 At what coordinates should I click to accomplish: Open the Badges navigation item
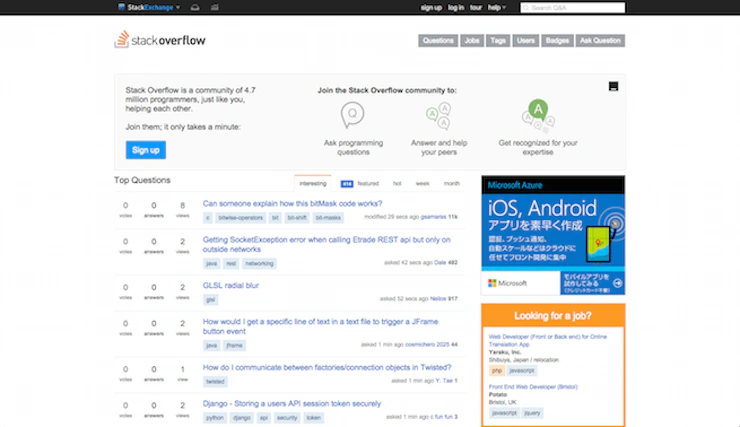coord(557,41)
